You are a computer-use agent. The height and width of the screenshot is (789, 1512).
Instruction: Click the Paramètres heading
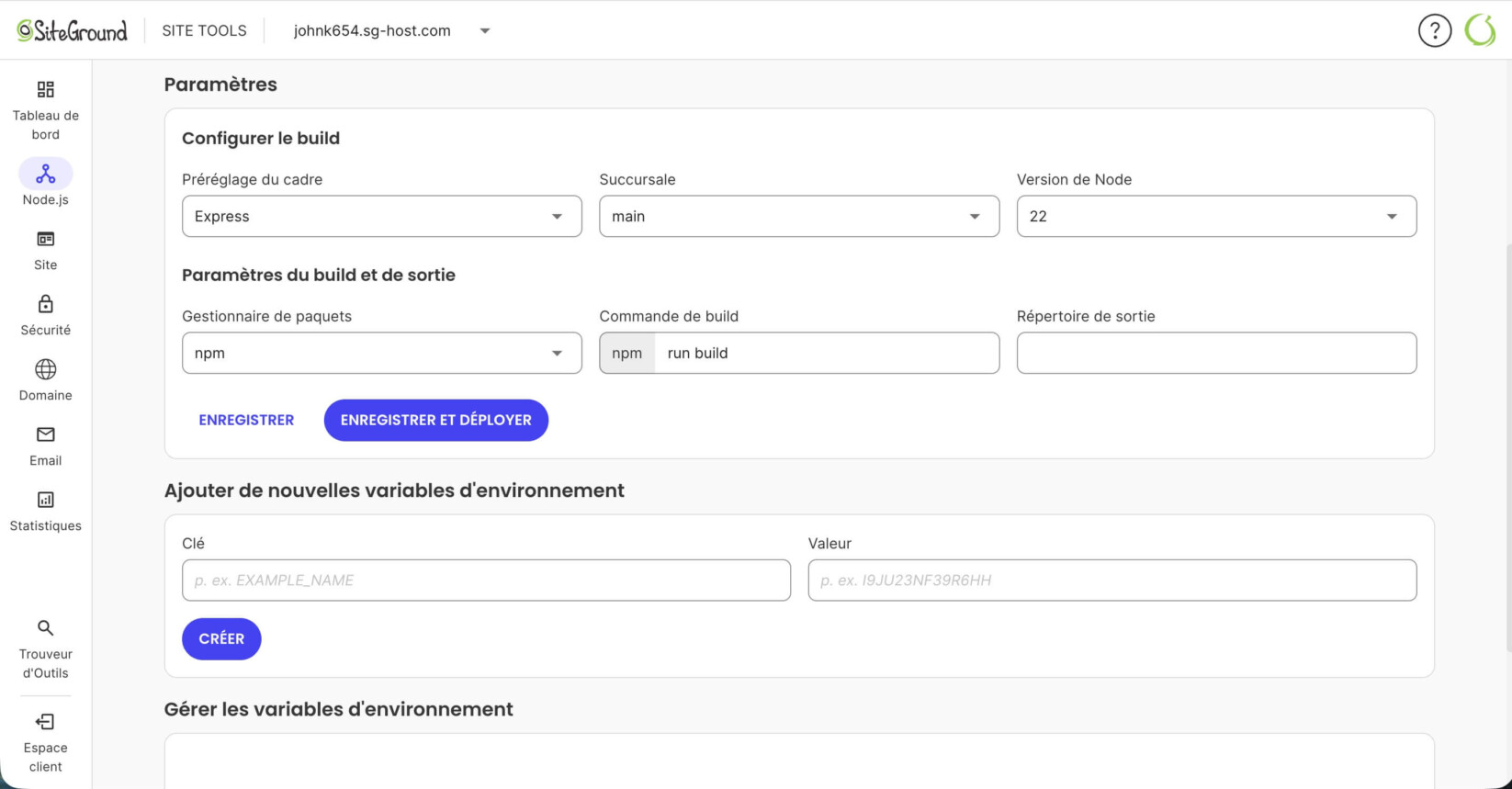coord(220,85)
